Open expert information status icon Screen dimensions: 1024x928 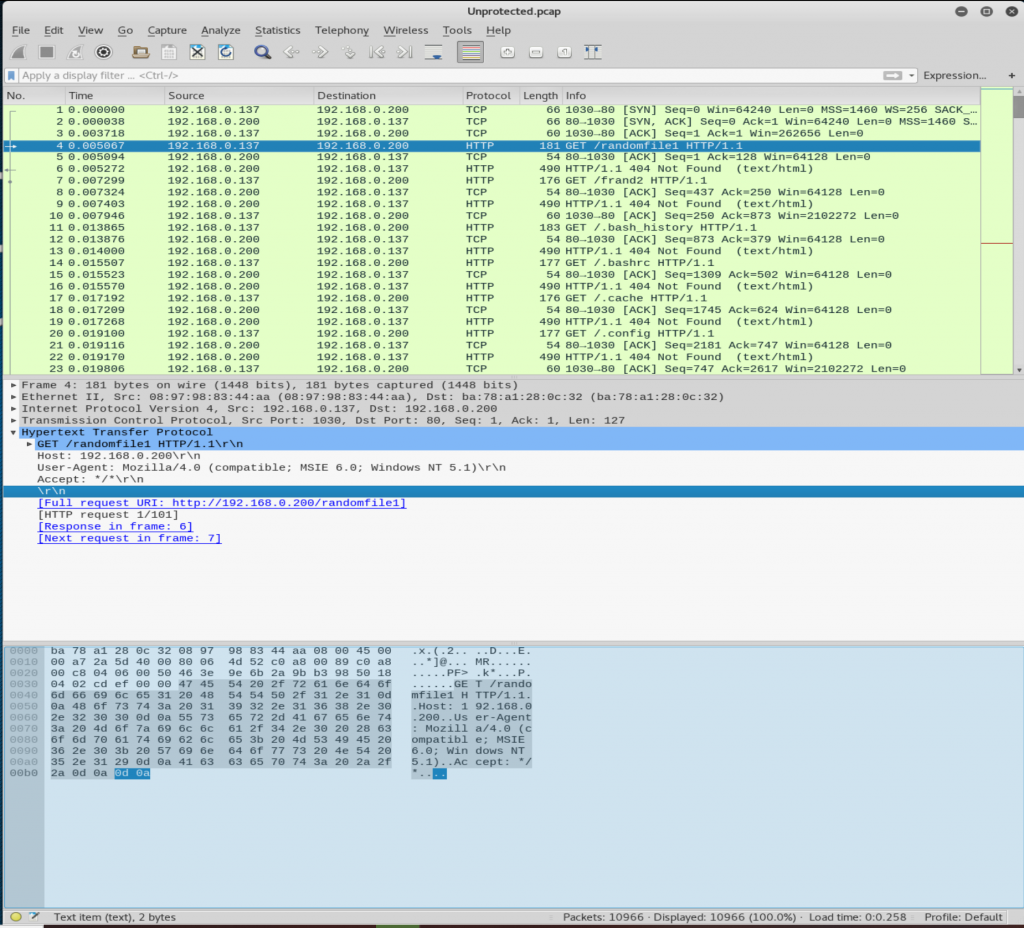pos(16,917)
